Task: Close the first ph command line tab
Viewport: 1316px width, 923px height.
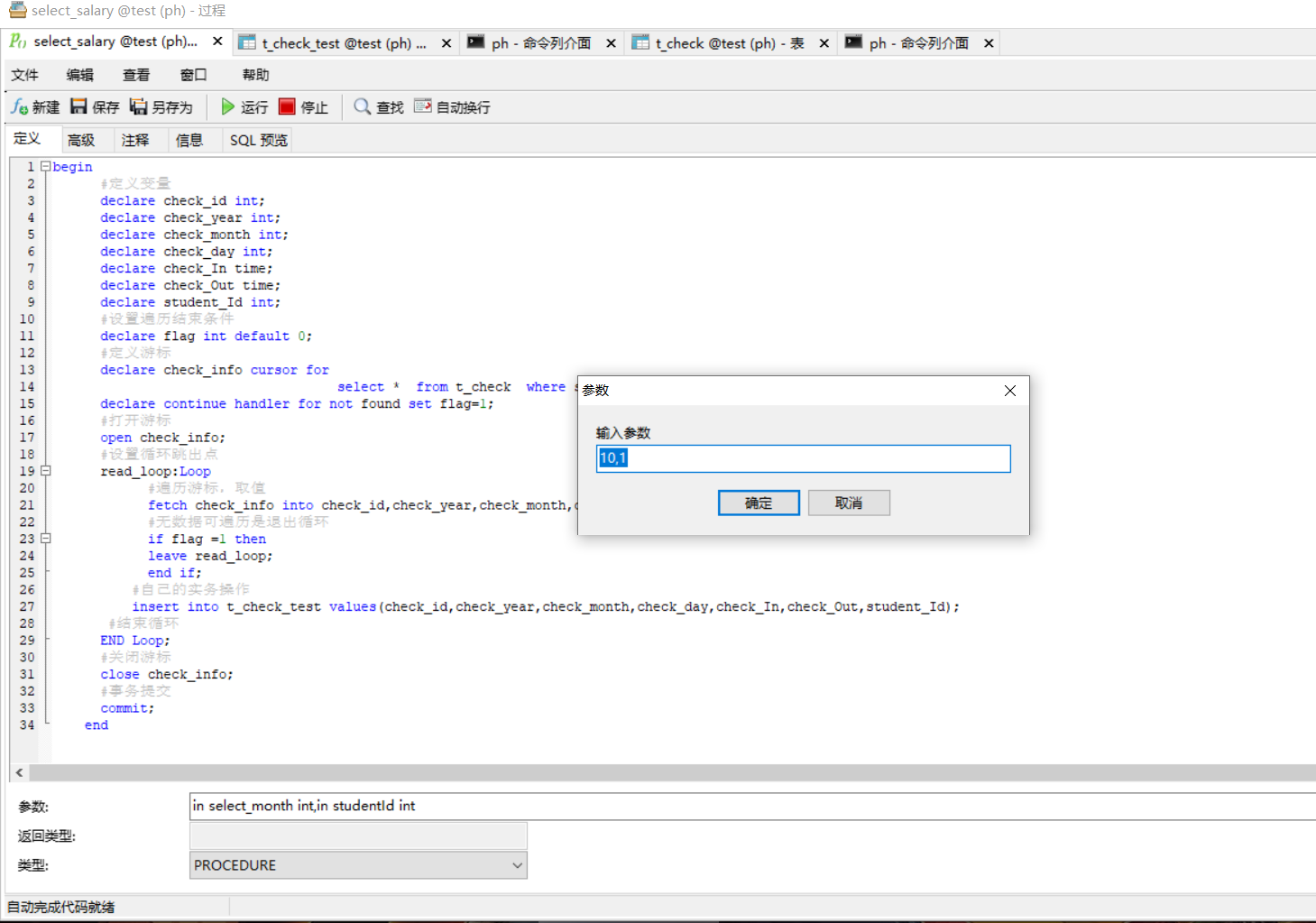Action: click(x=612, y=43)
